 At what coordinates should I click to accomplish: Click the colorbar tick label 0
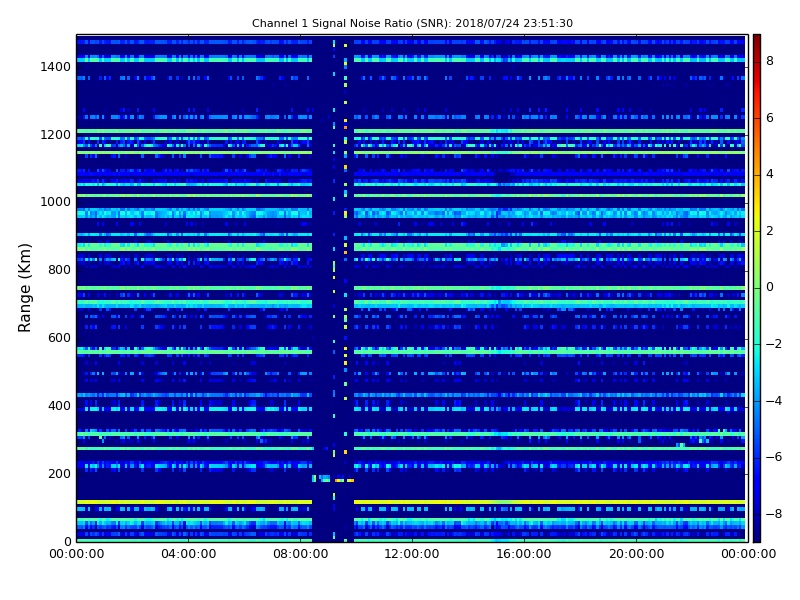(x=770, y=287)
